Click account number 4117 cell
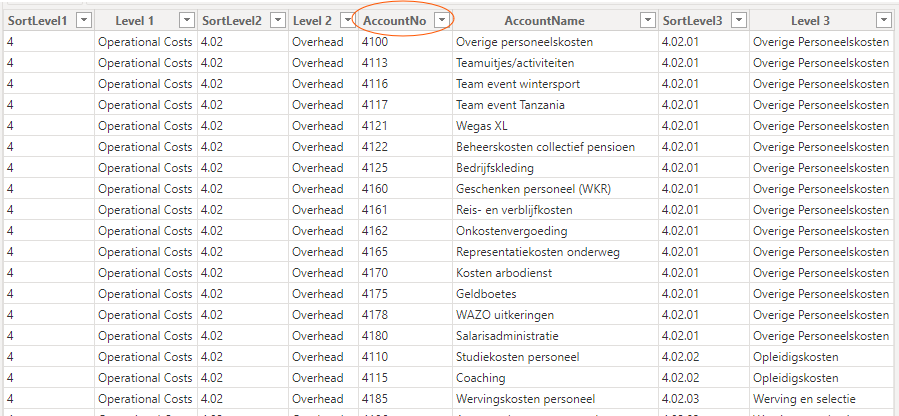The width and height of the screenshot is (899, 416). pyautogui.click(x=405, y=105)
